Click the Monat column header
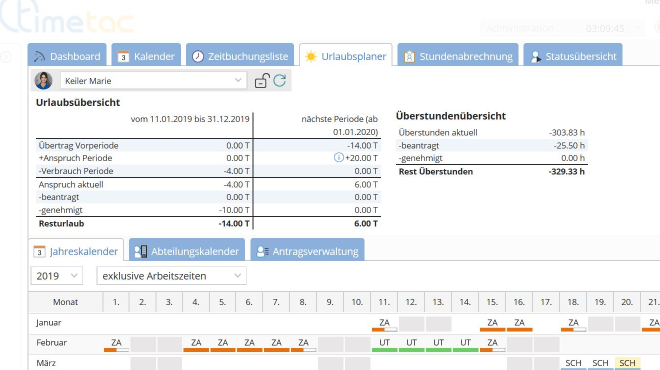The height and width of the screenshot is (370, 660). [x=65, y=302]
